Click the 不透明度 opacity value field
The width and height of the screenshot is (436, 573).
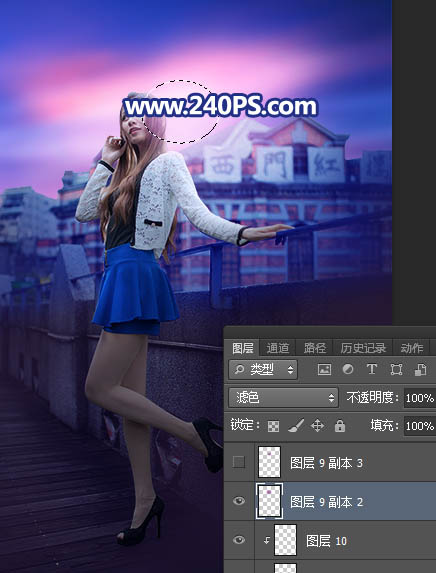(420, 398)
